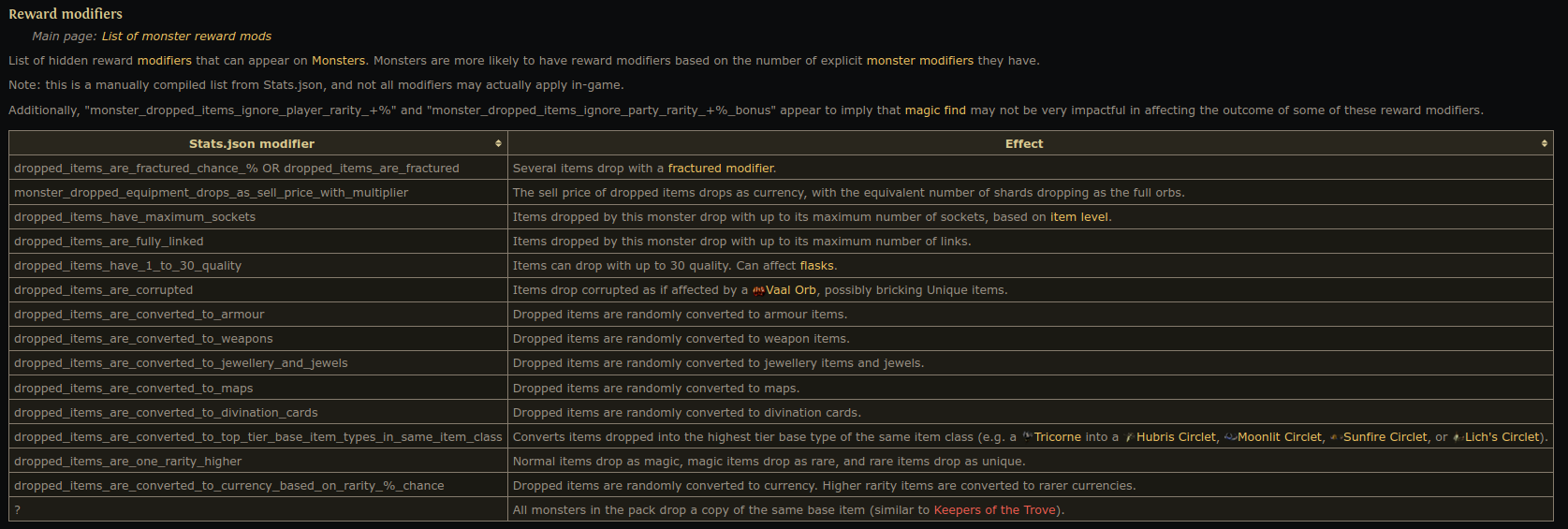This screenshot has height=529, width=1568.
Task: Open the 'fractured modifier' link
Action: click(x=721, y=169)
